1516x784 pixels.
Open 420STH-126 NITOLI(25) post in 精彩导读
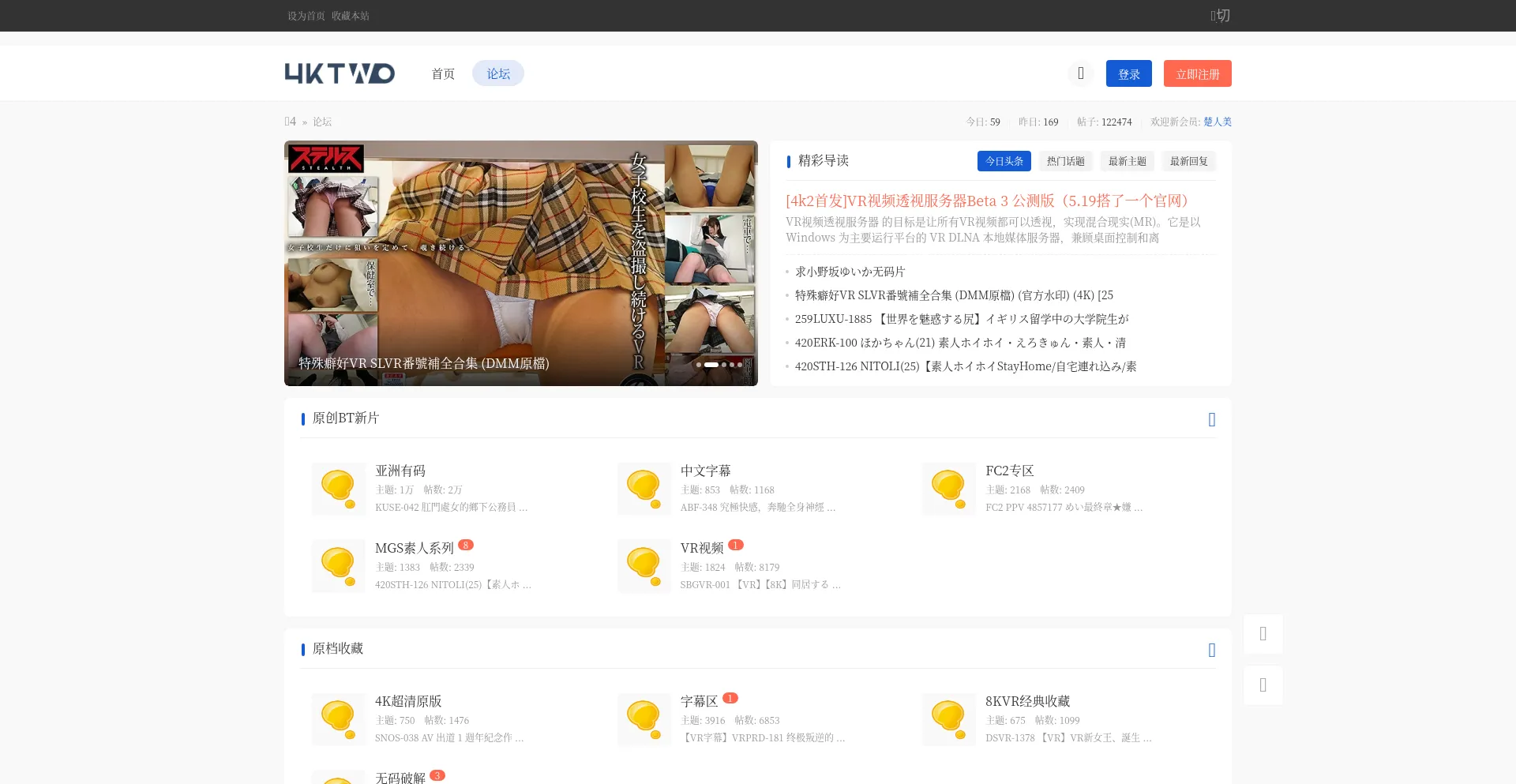tap(966, 366)
